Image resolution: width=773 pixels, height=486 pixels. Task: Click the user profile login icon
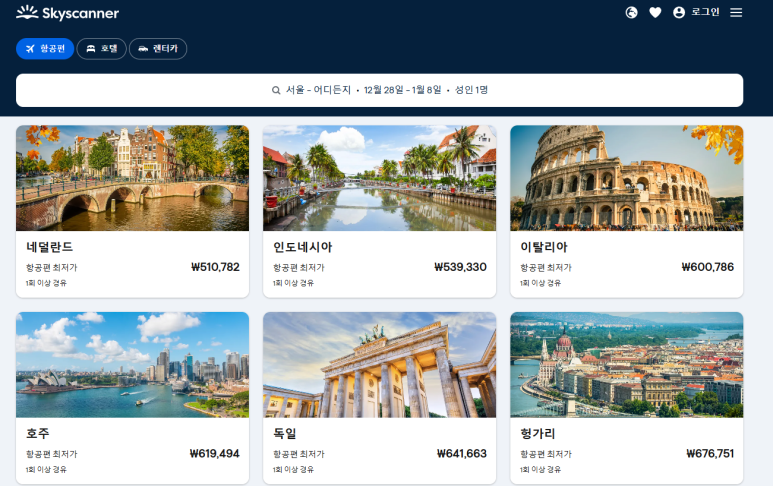click(679, 12)
